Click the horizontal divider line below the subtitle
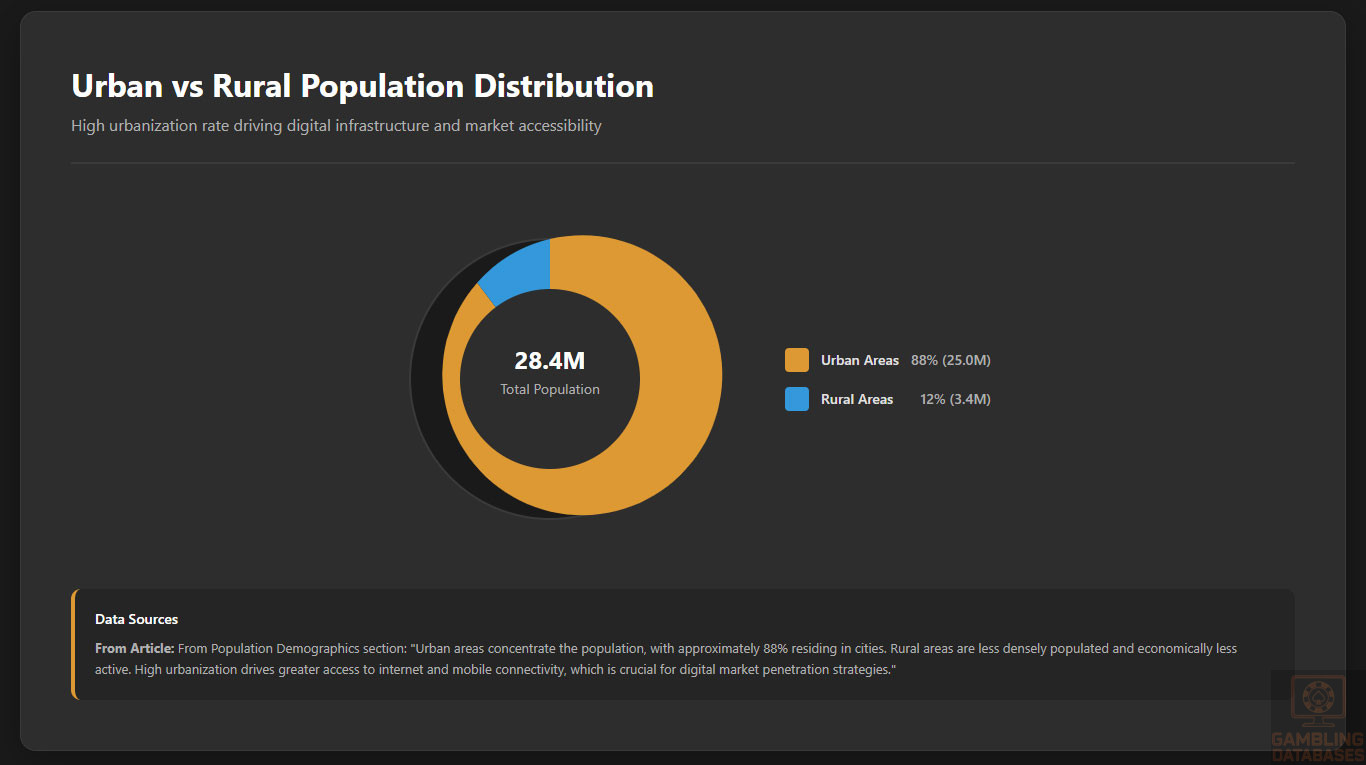 pos(682,163)
